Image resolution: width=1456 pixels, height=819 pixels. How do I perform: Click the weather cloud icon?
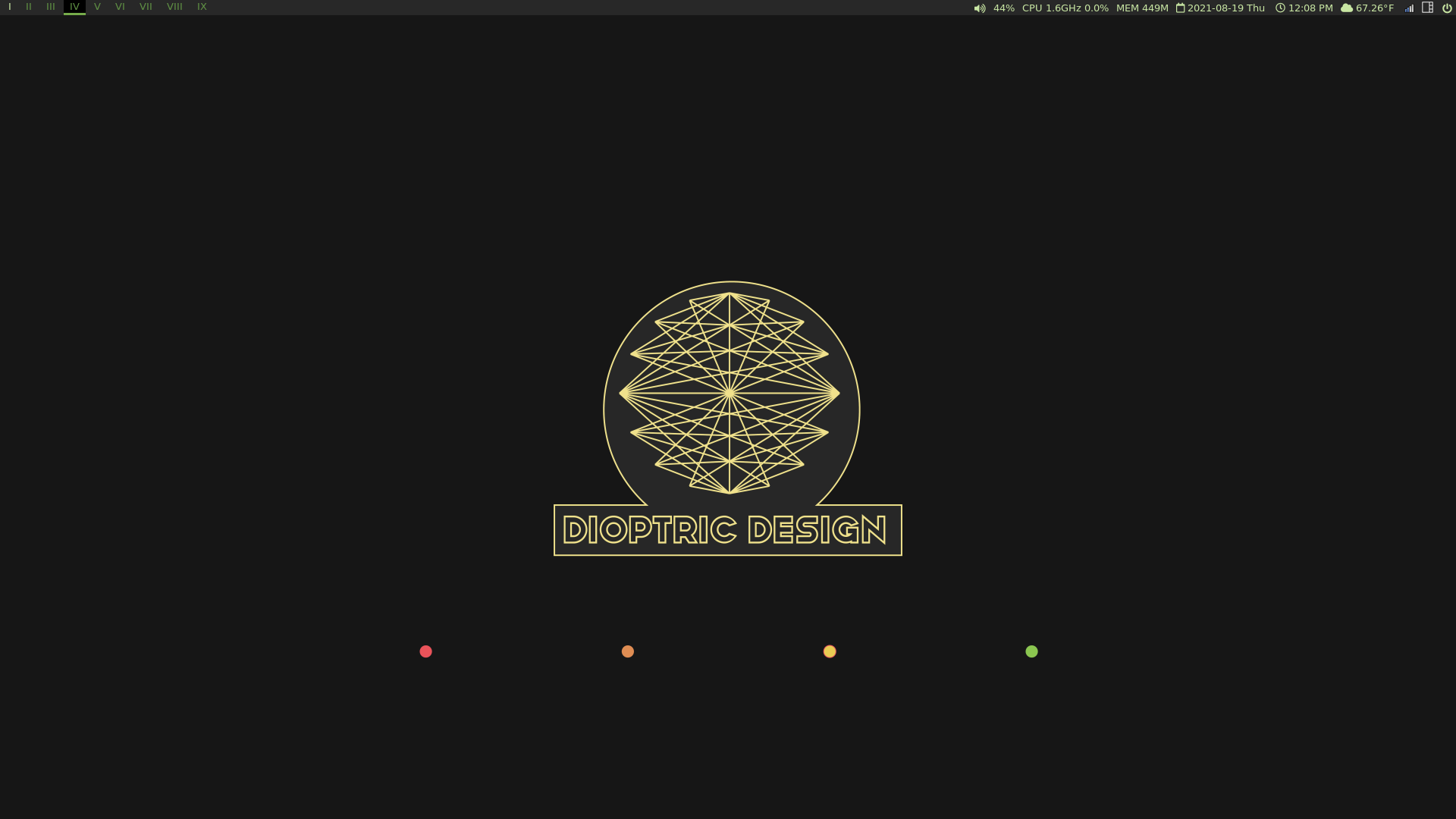click(x=1347, y=8)
